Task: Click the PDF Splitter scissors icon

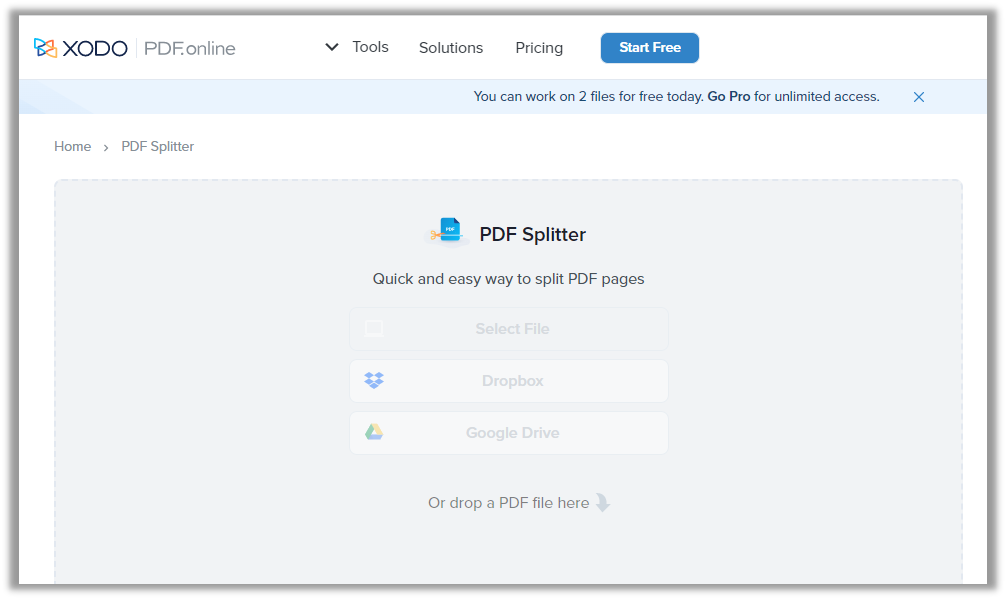Action: point(447,233)
